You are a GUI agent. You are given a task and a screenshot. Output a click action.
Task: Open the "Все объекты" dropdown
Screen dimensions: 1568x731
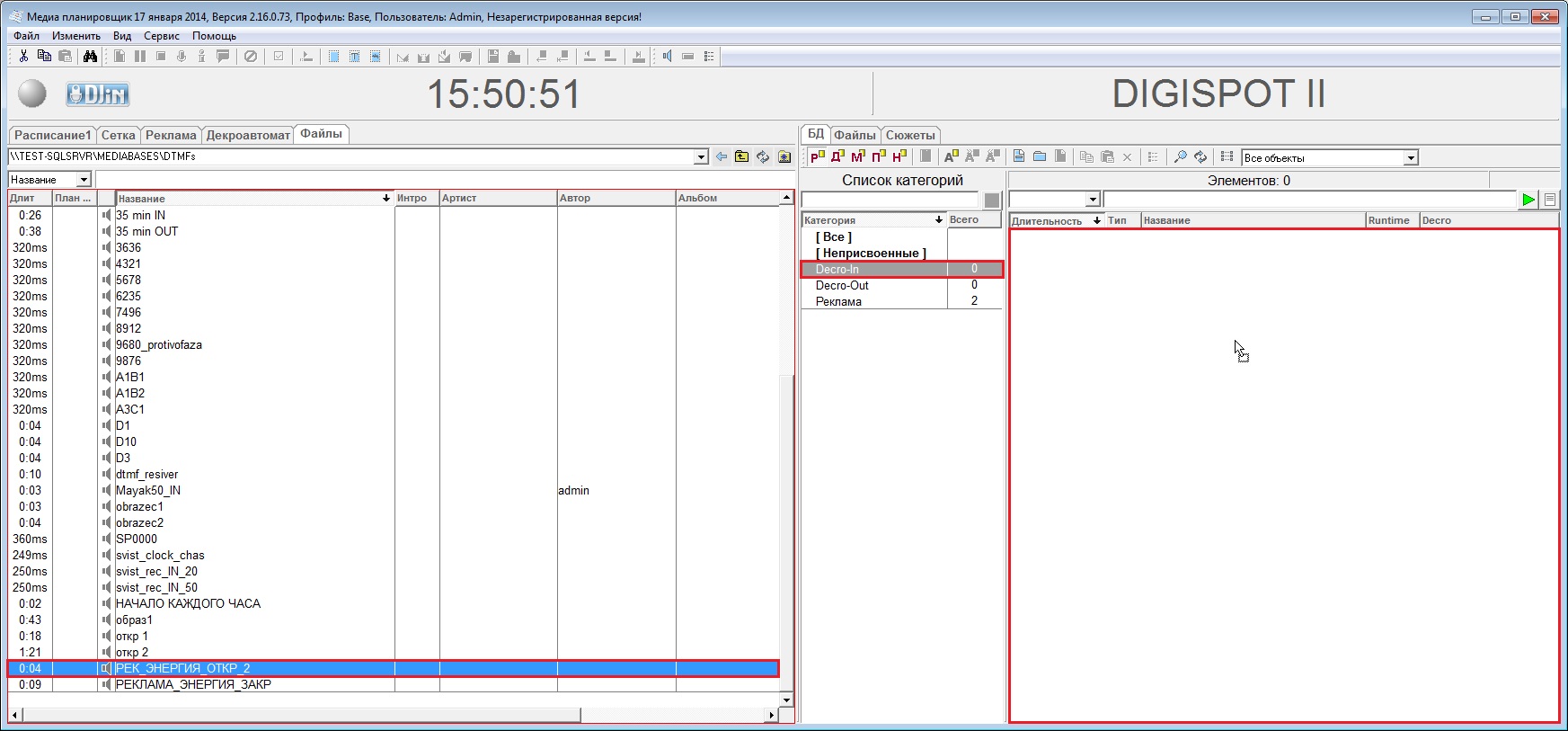tap(1411, 158)
